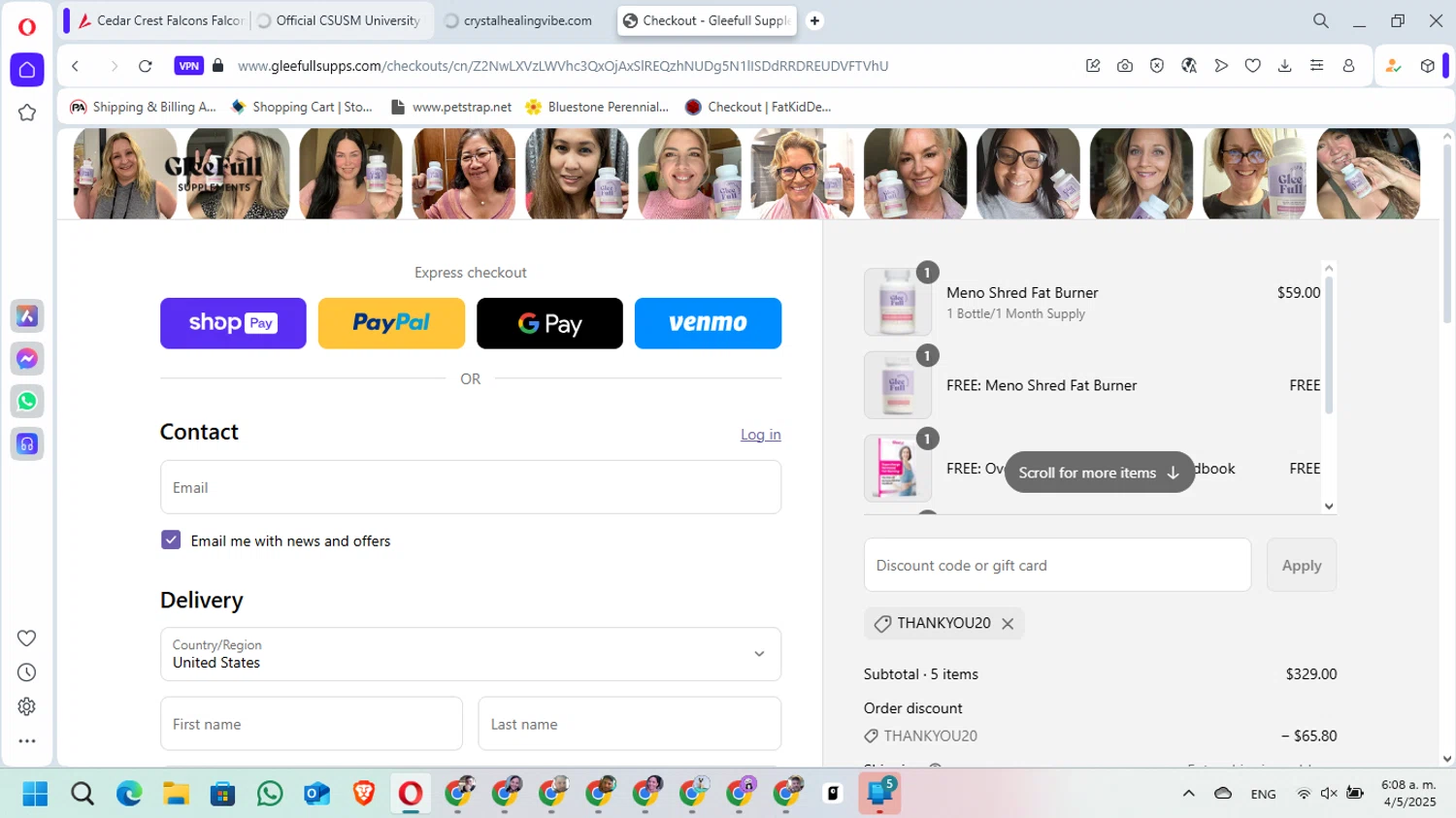This screenshot has height=818, width=1456.
Task: Focus the Discount code or gift card field
Action: click(x=1057, y=565)
